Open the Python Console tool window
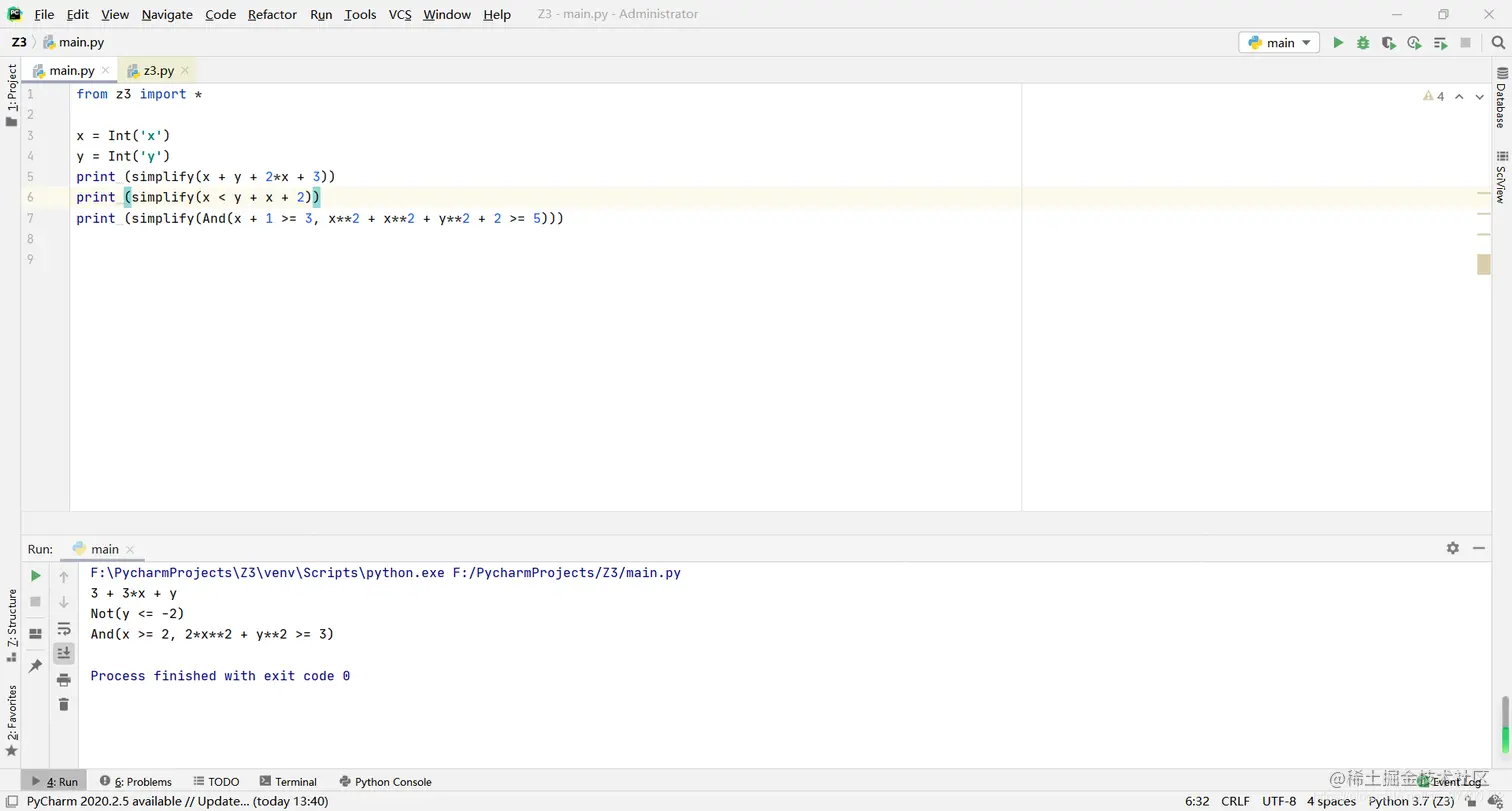The height and width of the screenshot is (811, 1512). tap(385, 782)
